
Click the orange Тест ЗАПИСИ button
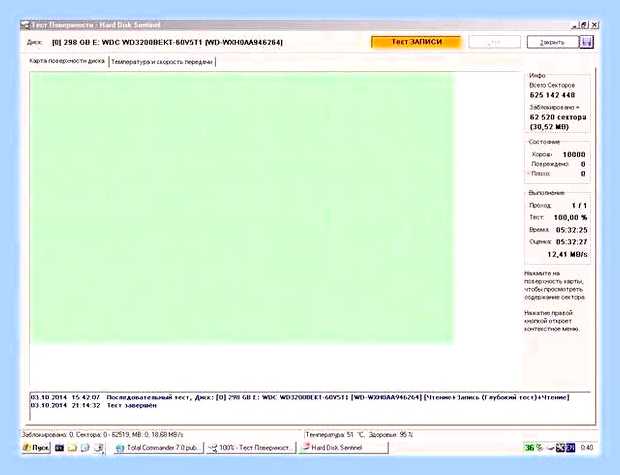click(x=416, y=42)
